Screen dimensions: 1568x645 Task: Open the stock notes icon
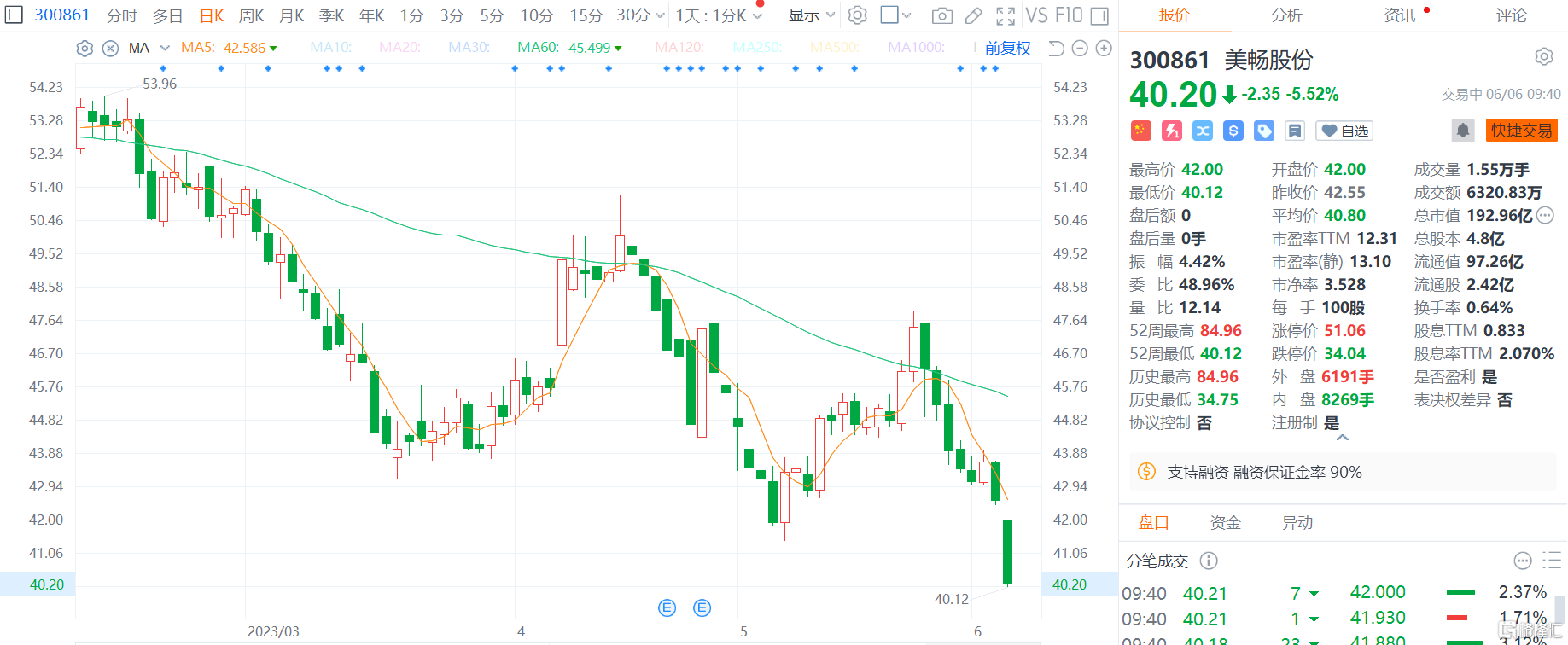(1295, 131)
